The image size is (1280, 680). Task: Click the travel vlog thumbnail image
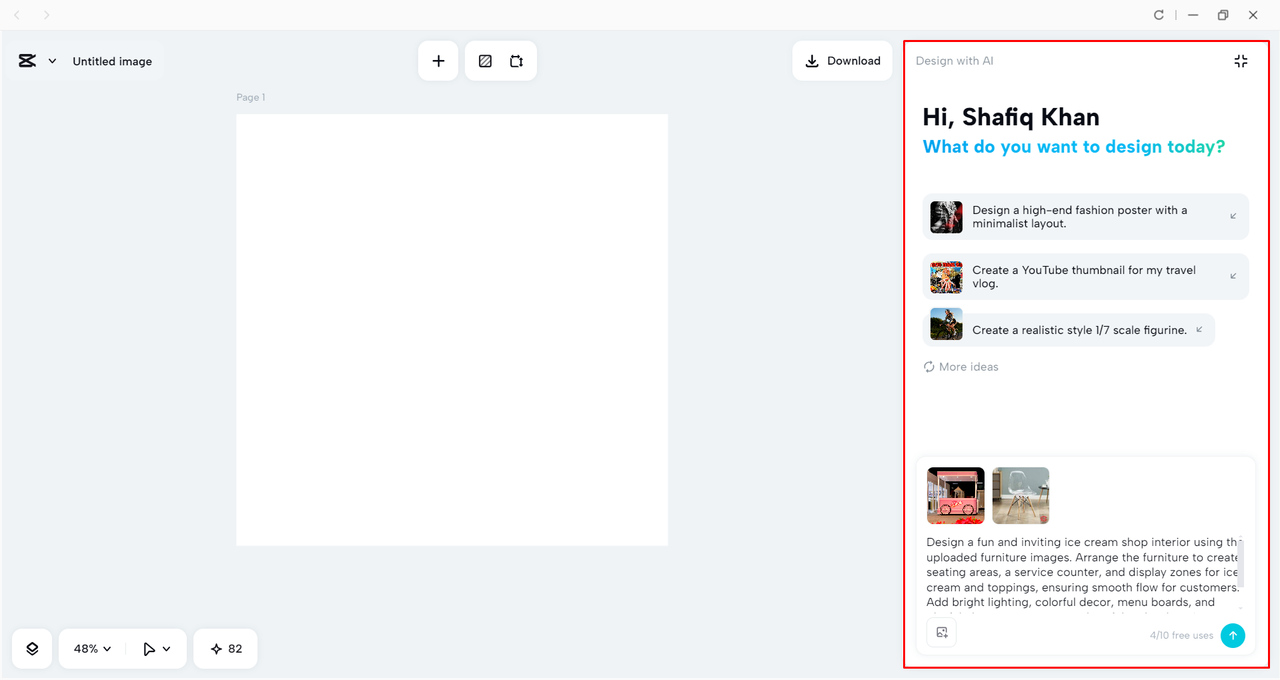coord(946,277)
